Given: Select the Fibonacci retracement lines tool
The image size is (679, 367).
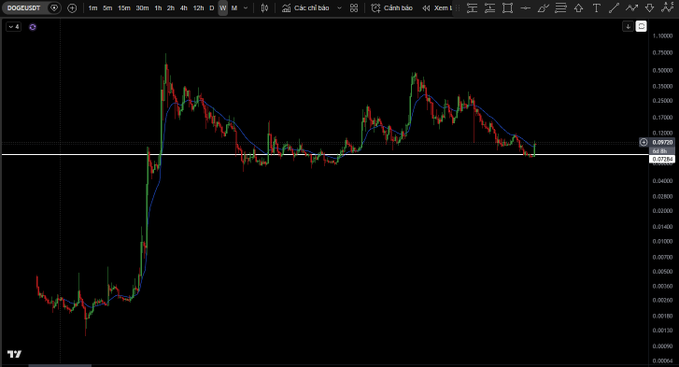Looking at the screenshot, I should 561,8.
